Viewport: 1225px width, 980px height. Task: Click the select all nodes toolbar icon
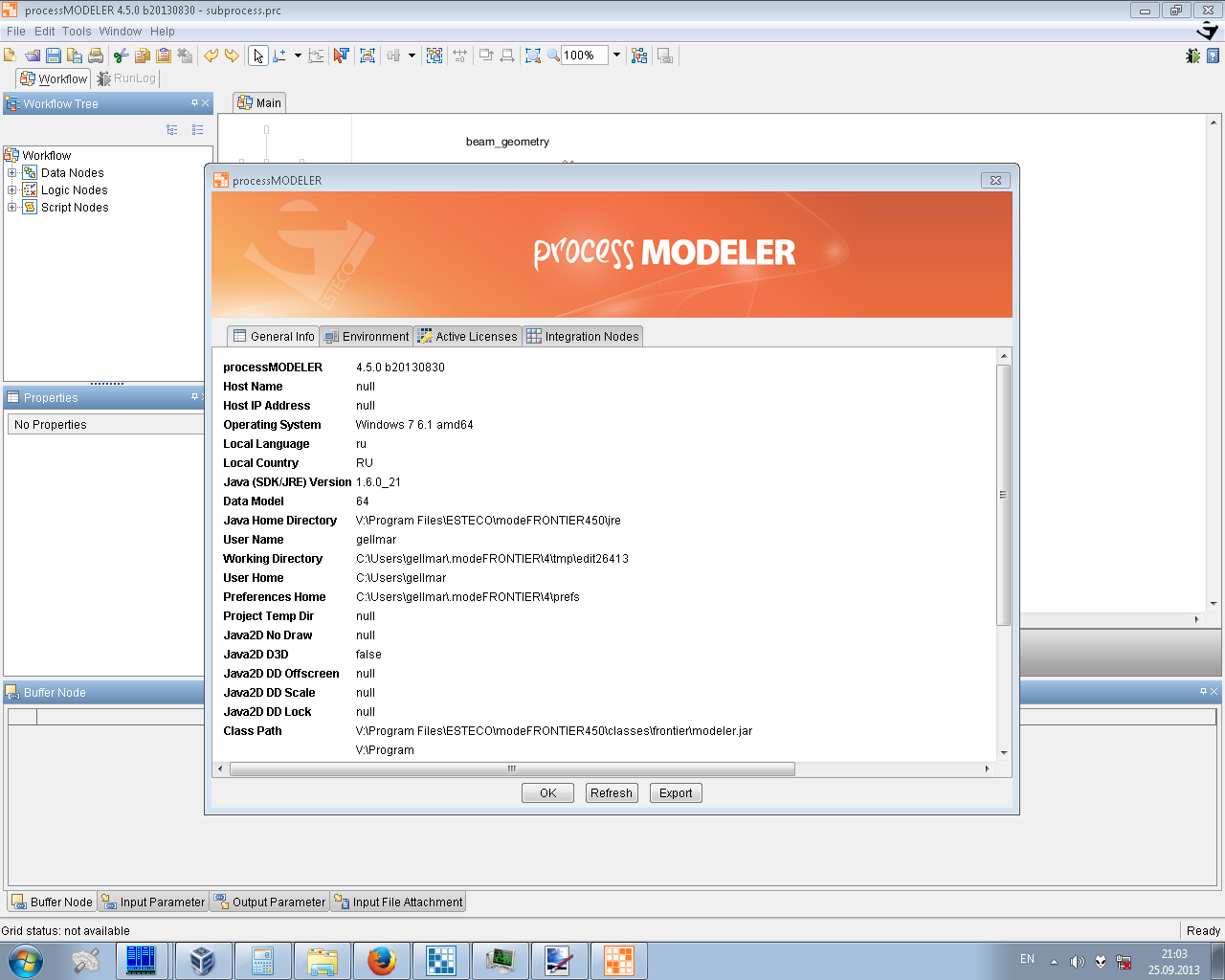pyautogui.click(x=434, y=56)
